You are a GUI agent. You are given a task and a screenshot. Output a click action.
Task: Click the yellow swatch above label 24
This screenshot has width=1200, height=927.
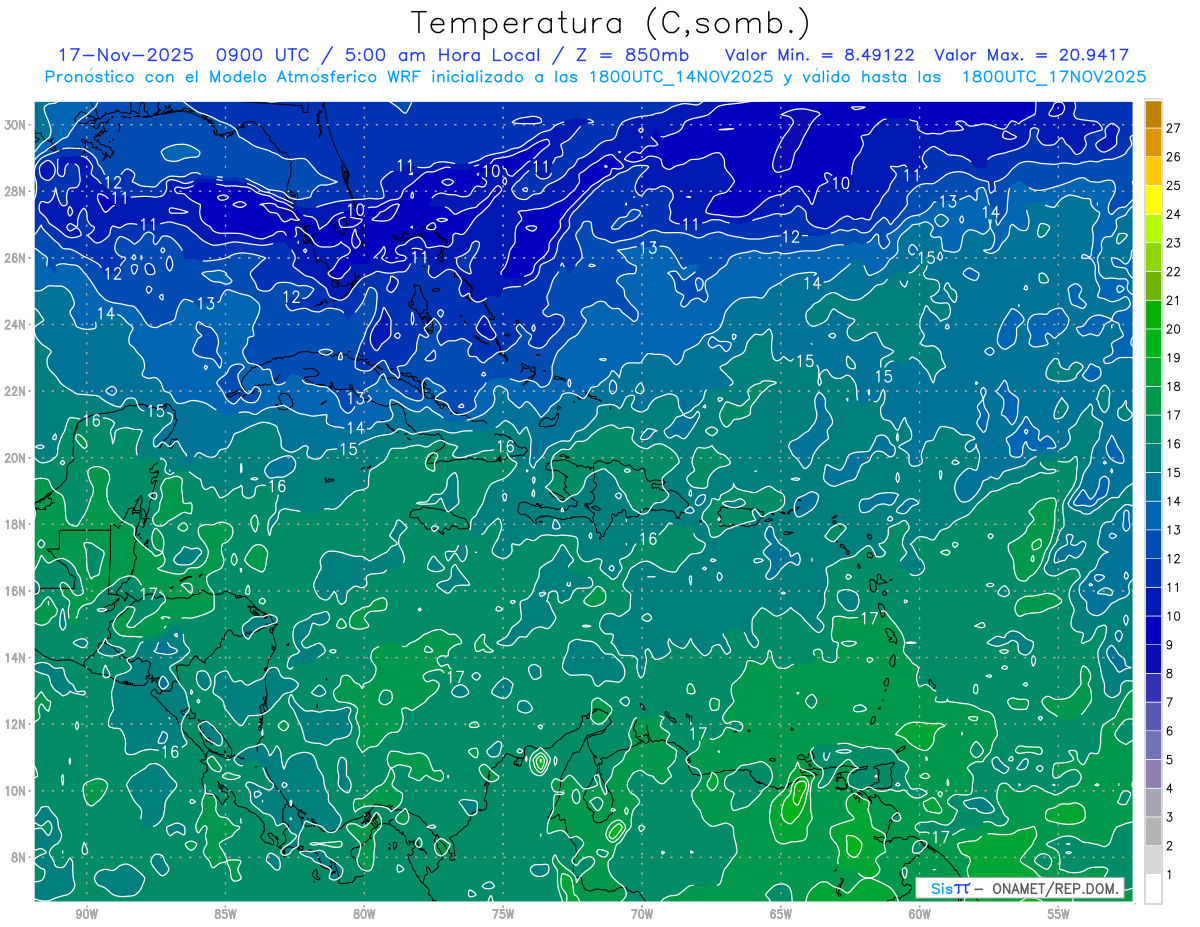click(1153, 201)
